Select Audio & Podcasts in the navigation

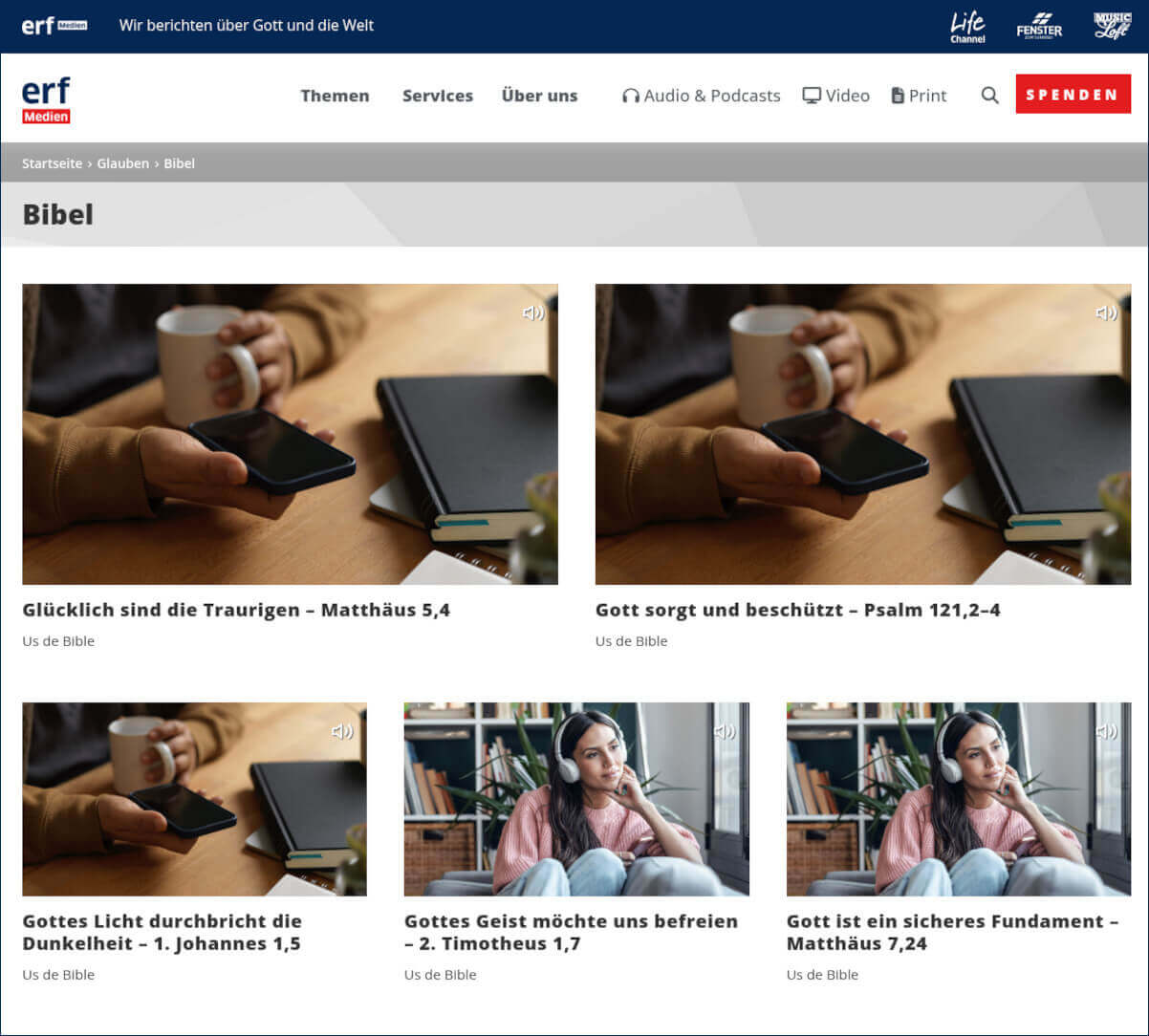[712, 95]
